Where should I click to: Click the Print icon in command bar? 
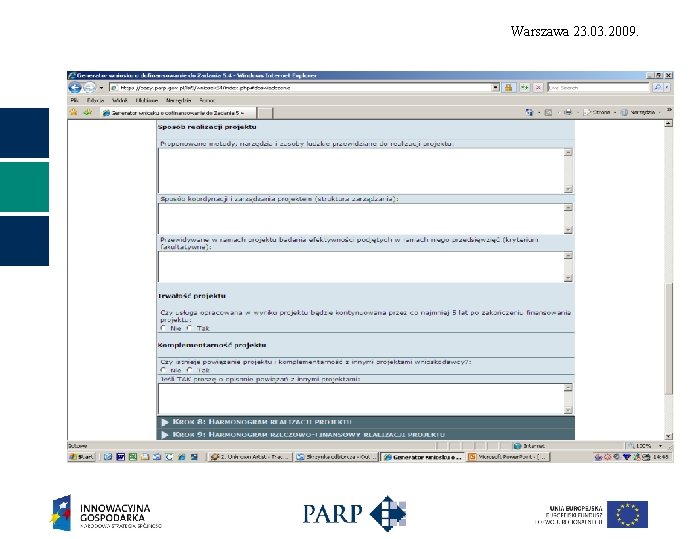(x=567, y=113)
